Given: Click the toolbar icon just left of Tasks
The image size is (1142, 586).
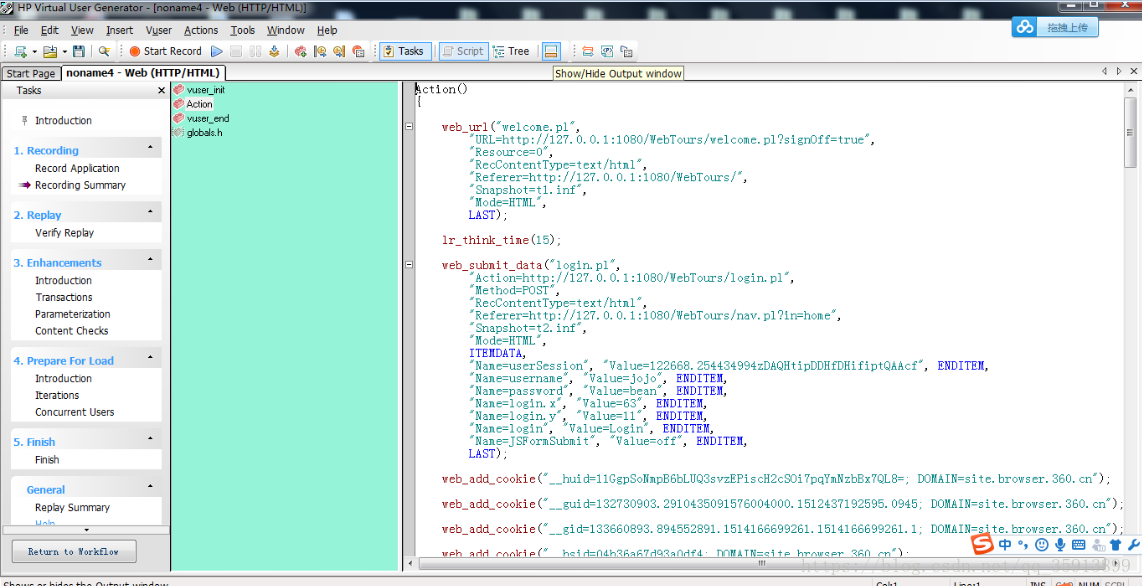Looking at the screenshot, I should pos(358,51).
